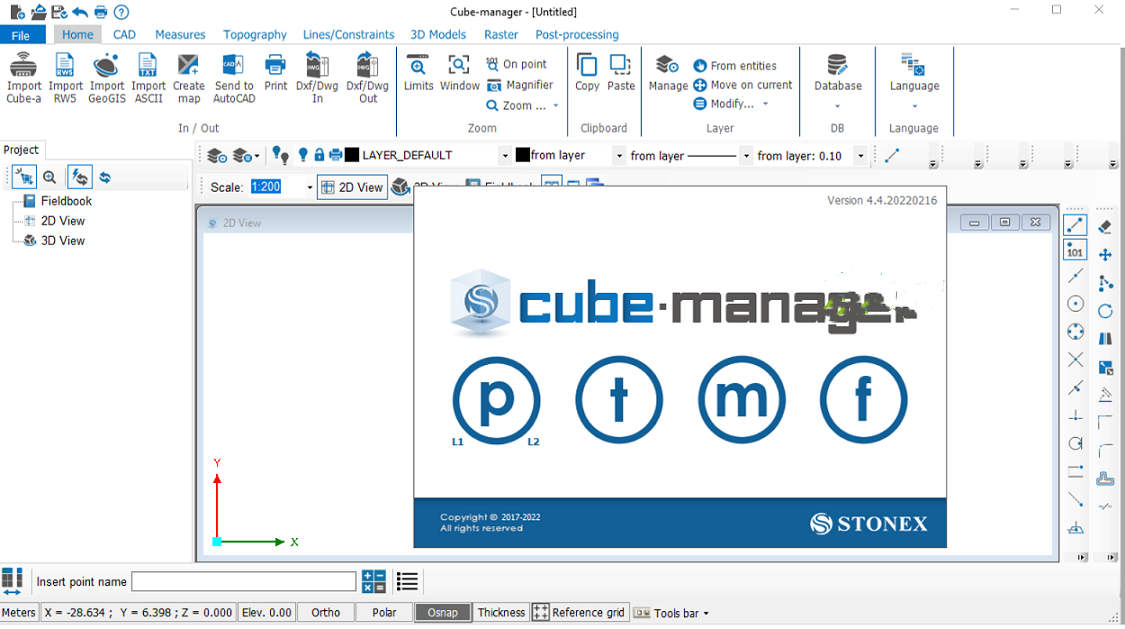
Task: Click Meters units in status bar
Action: [19, 613]
